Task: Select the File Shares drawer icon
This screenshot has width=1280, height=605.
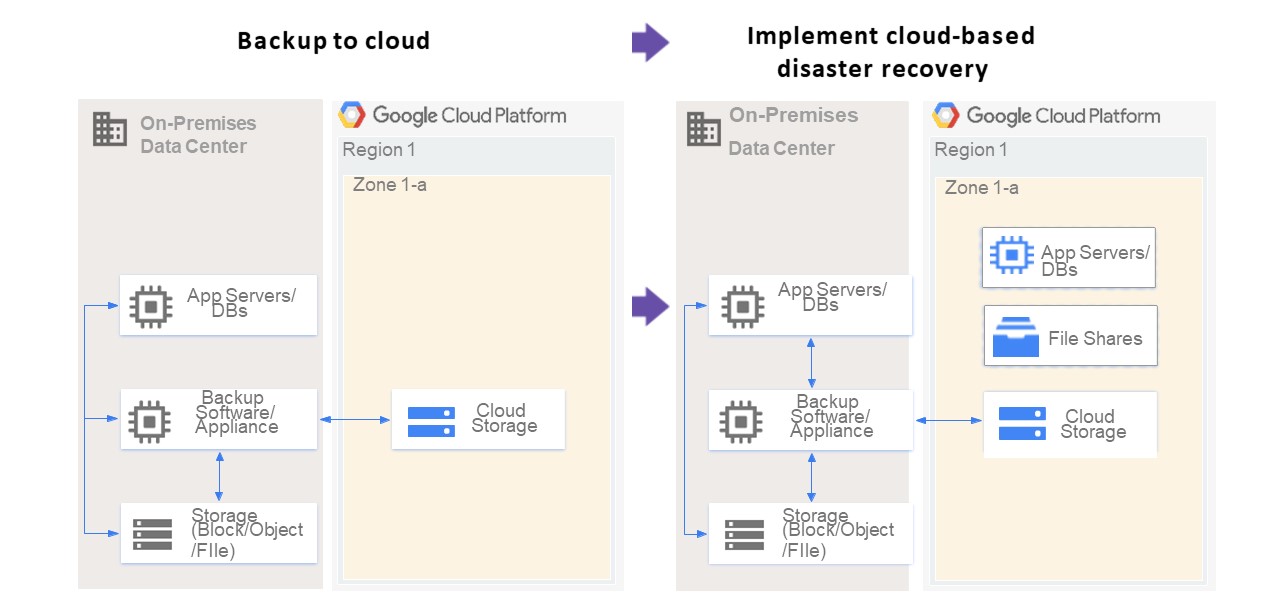Action: point(1015,337)
